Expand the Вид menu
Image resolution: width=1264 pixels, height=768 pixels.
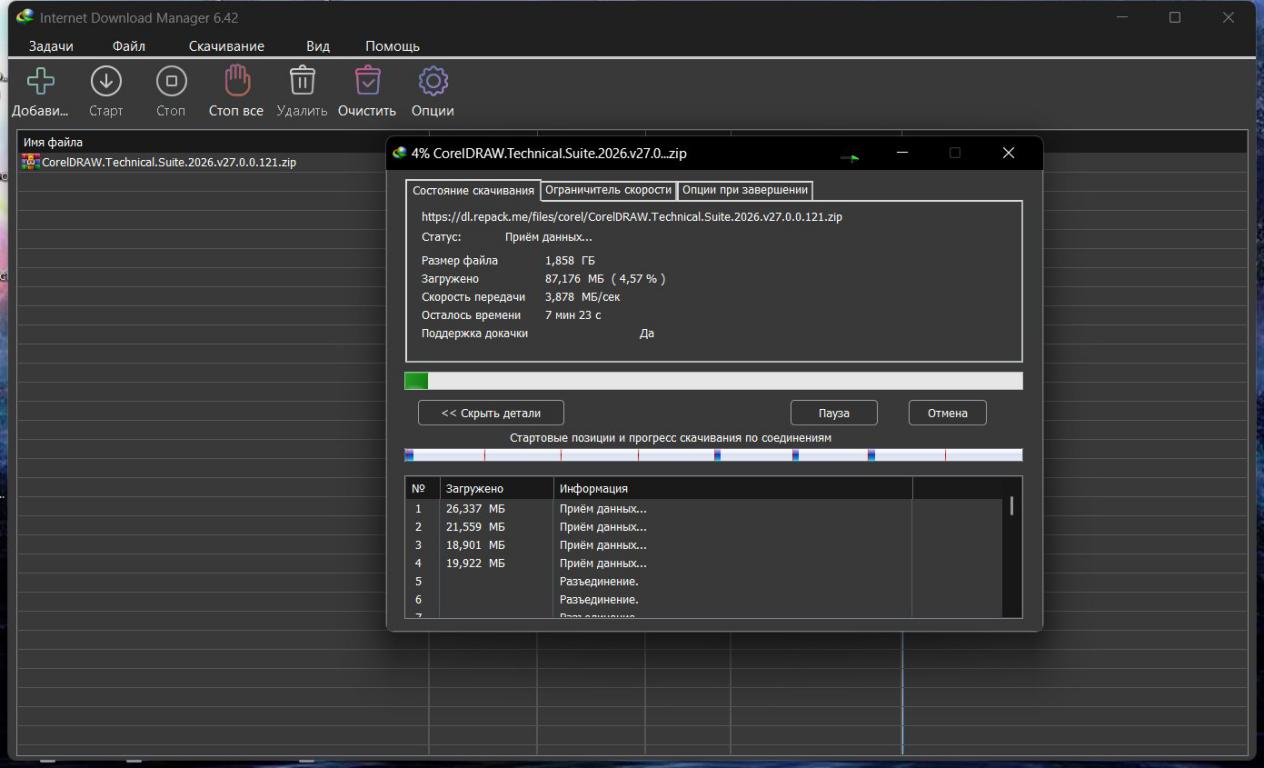coord(317,46)
